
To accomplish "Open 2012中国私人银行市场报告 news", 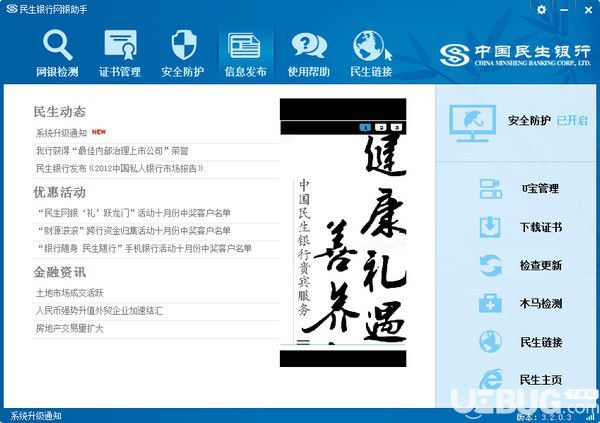I will [120, 168].
